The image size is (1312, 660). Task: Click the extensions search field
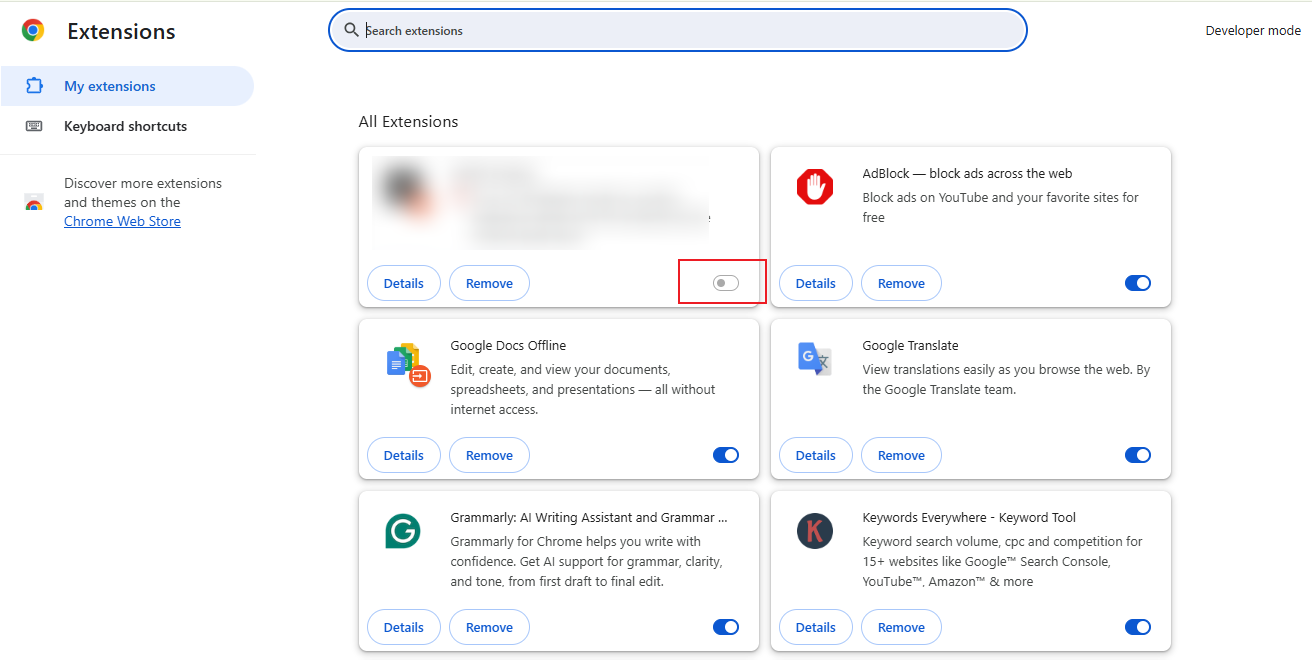tap(677, 30)
